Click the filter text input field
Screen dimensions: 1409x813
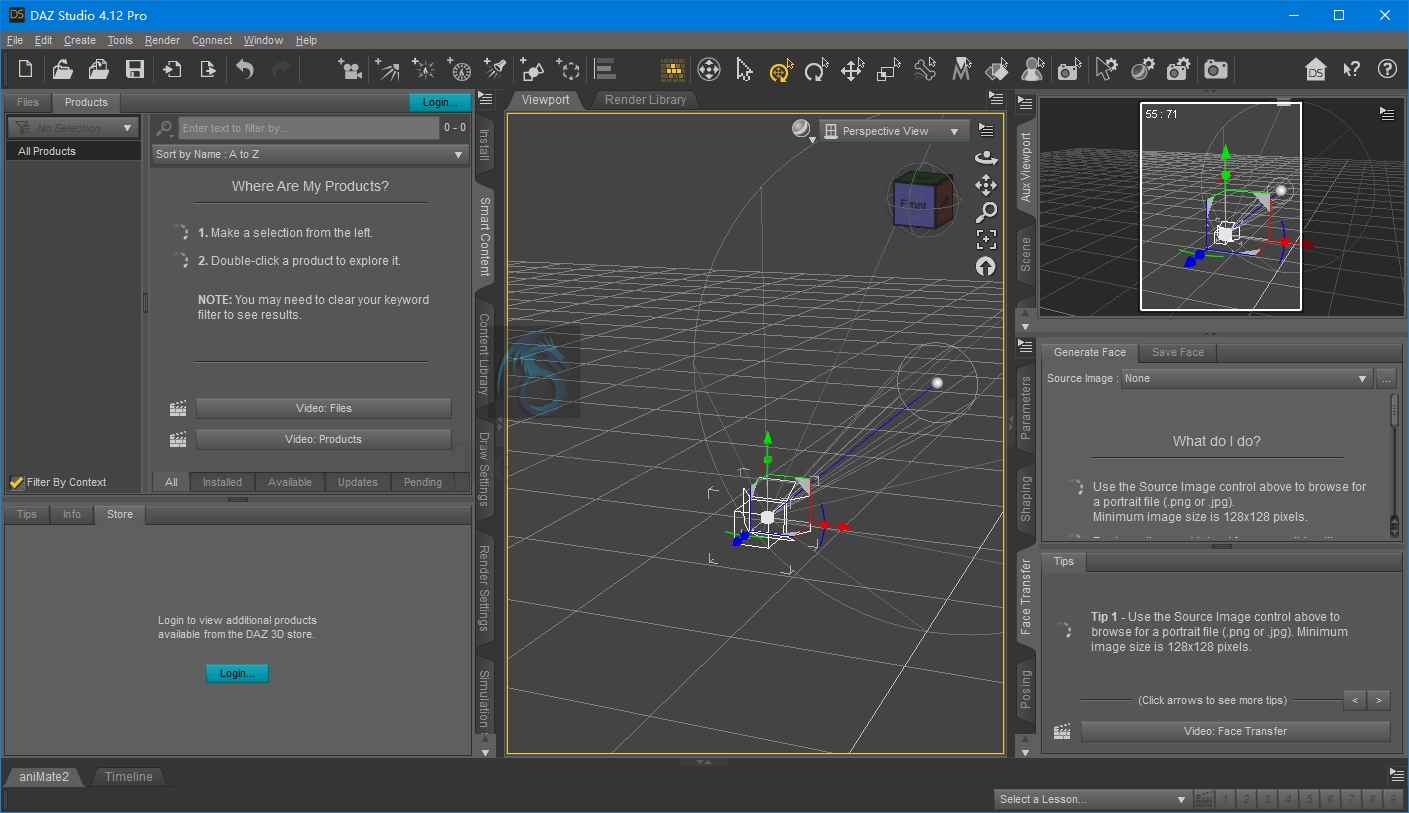click(308, 128)
